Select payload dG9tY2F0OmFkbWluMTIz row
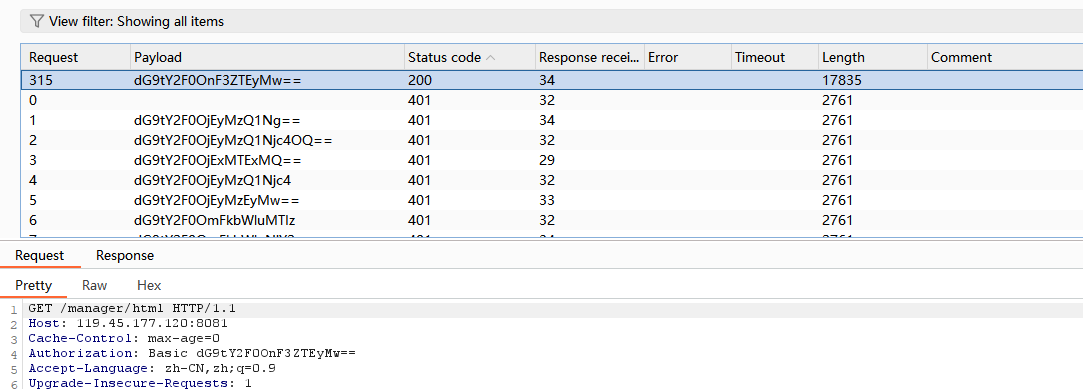The height and width of the screenshot is (389, 1083). tap(552, 220)
